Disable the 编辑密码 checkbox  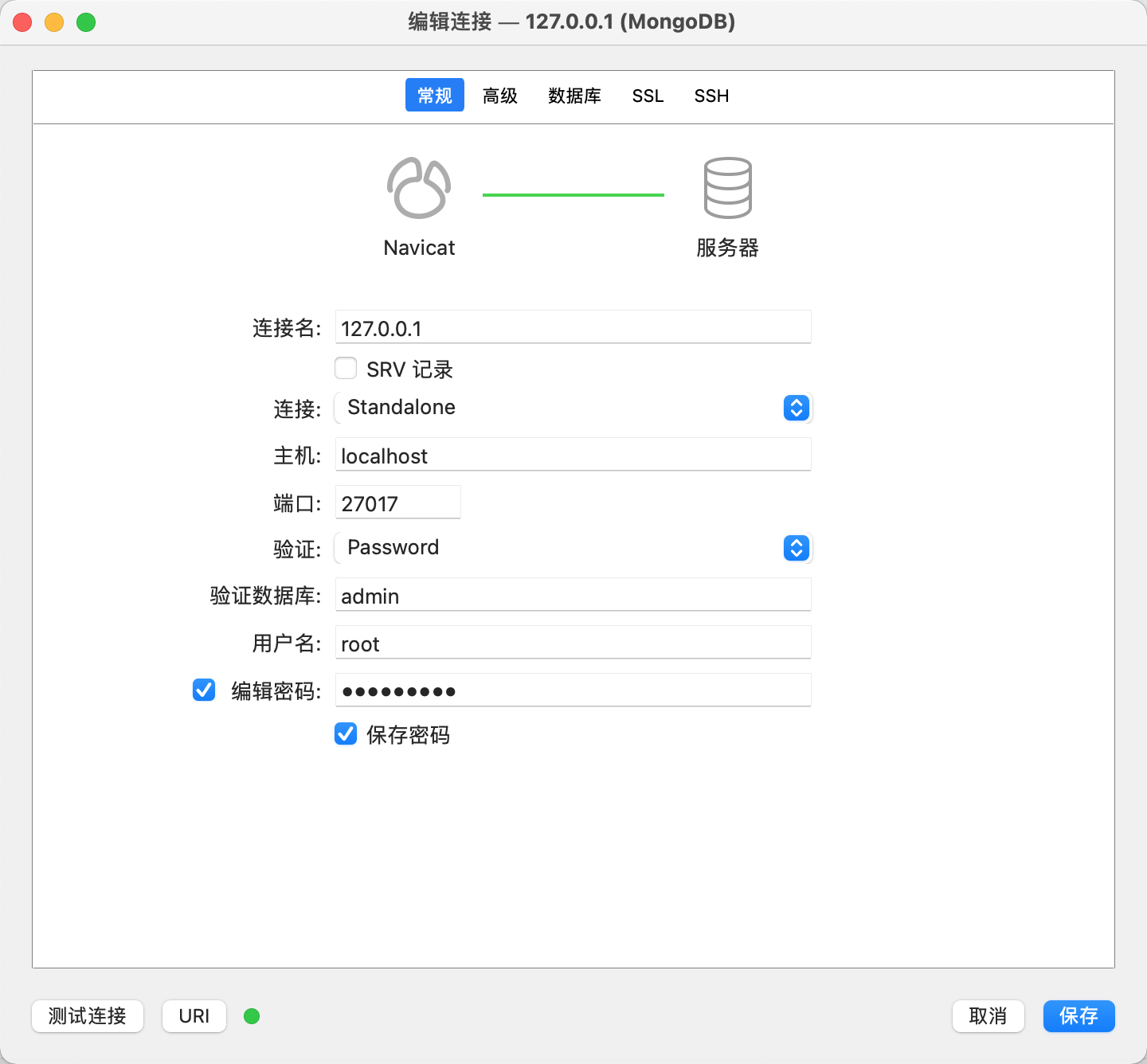click(203, 690)
